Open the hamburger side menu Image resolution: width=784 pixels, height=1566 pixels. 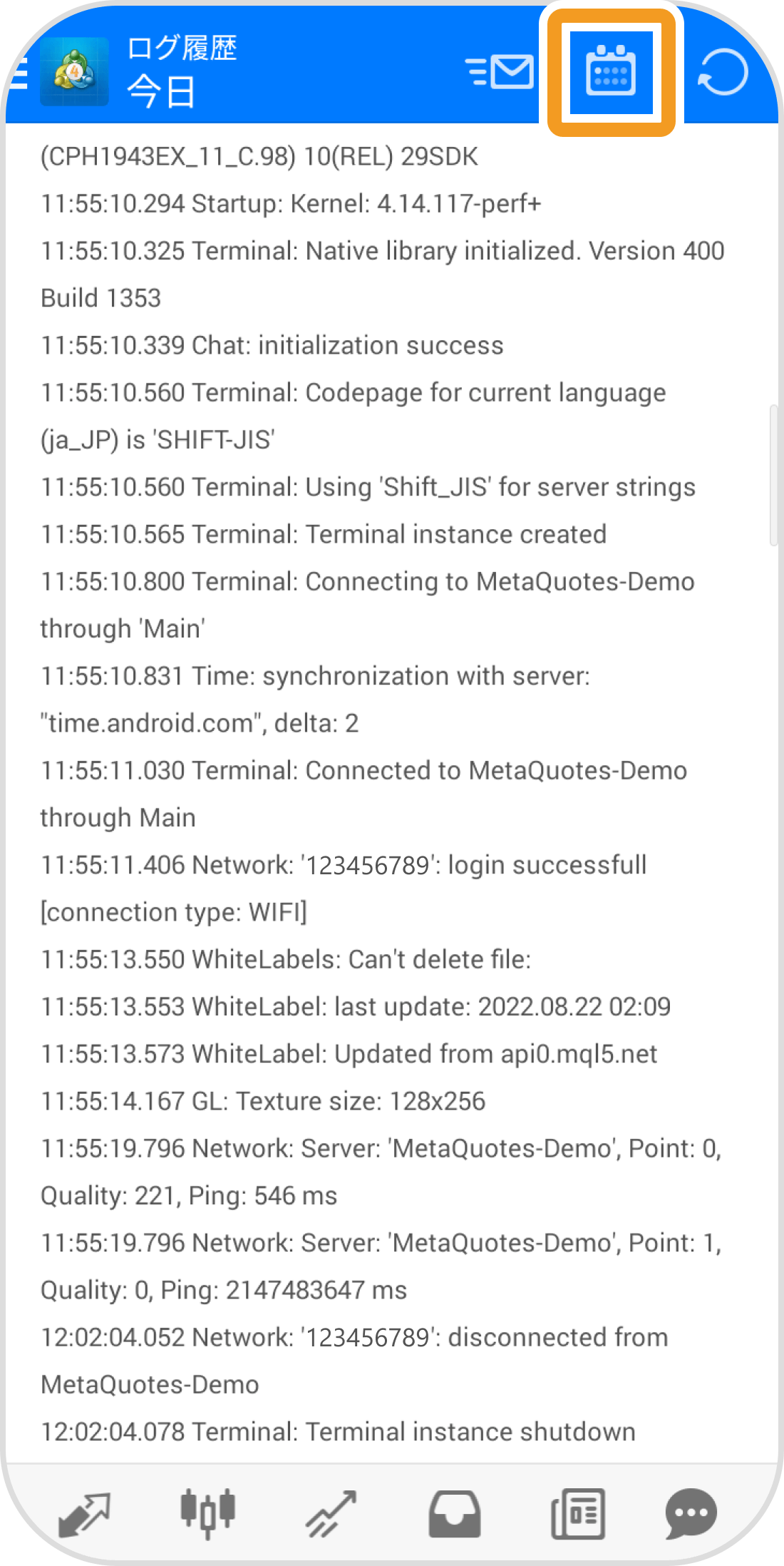point(17,73)
